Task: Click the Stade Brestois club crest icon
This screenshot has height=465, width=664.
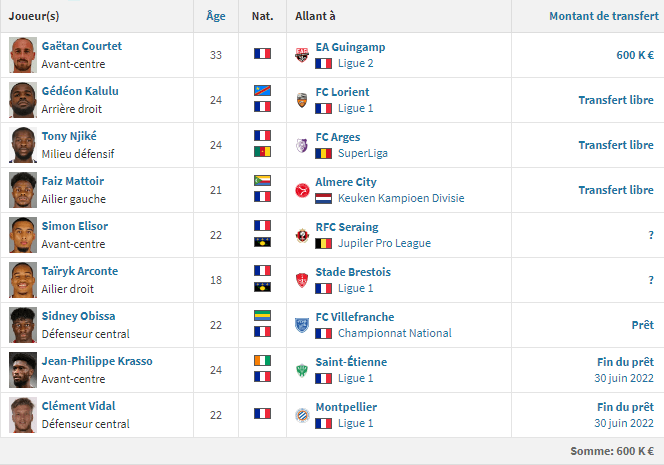Action: (301, 280)
